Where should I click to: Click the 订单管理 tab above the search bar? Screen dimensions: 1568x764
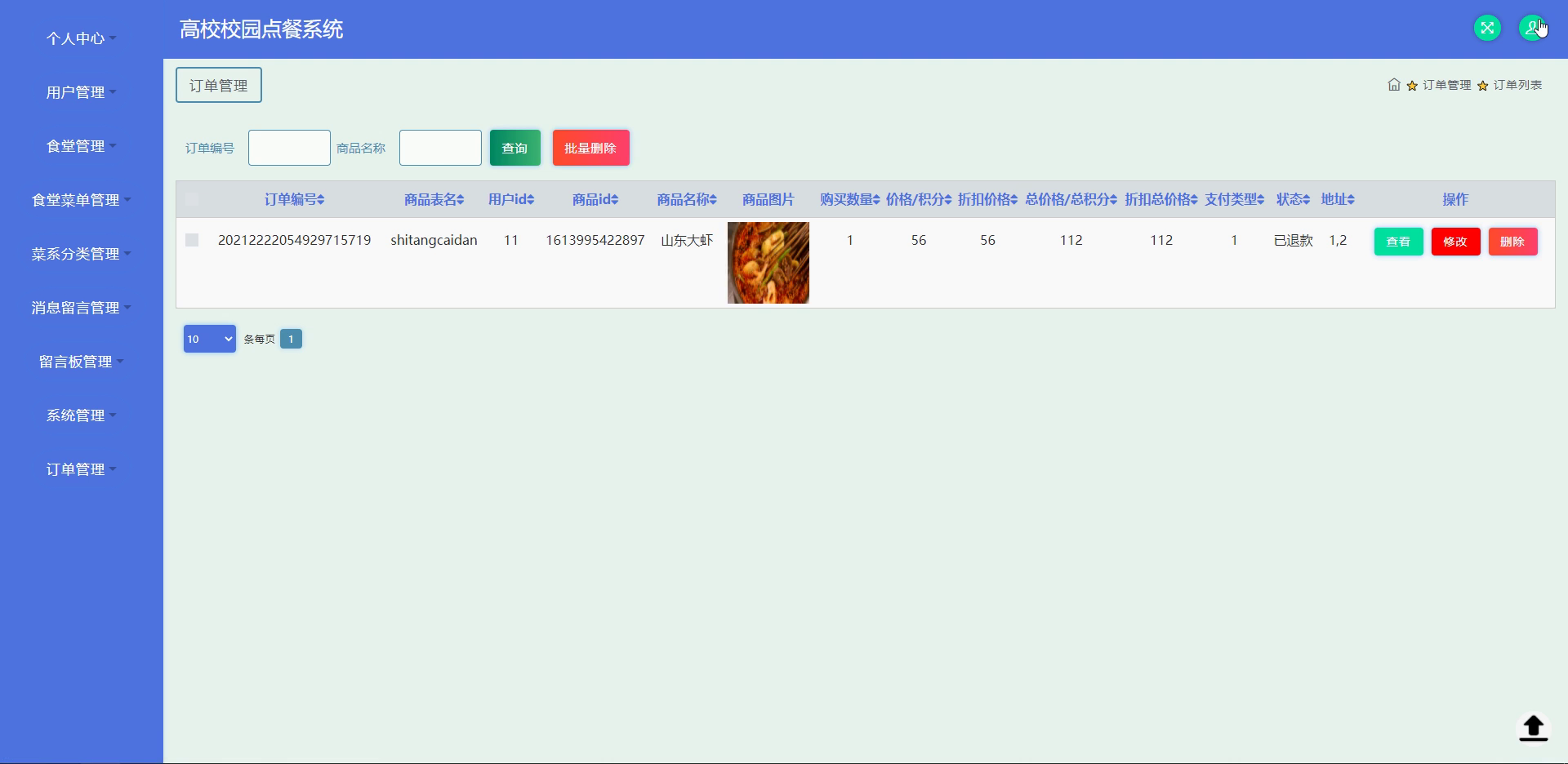[219, 85]
